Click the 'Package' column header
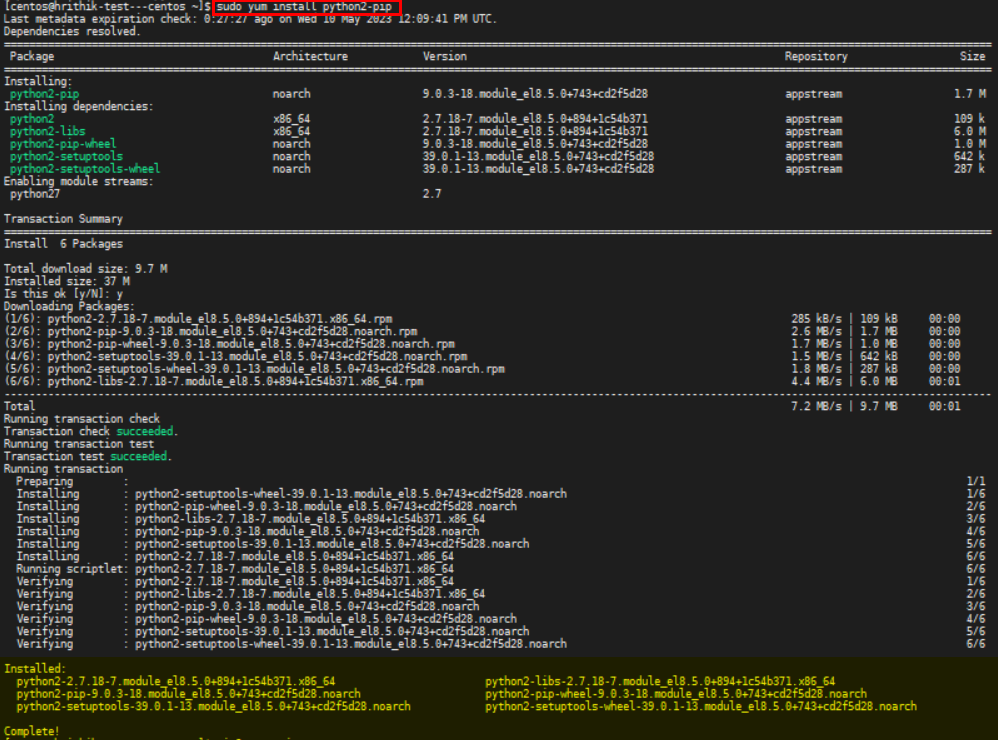Image resolution: width=998 pixels, height=740 pixels. click(x=32, y=57)
